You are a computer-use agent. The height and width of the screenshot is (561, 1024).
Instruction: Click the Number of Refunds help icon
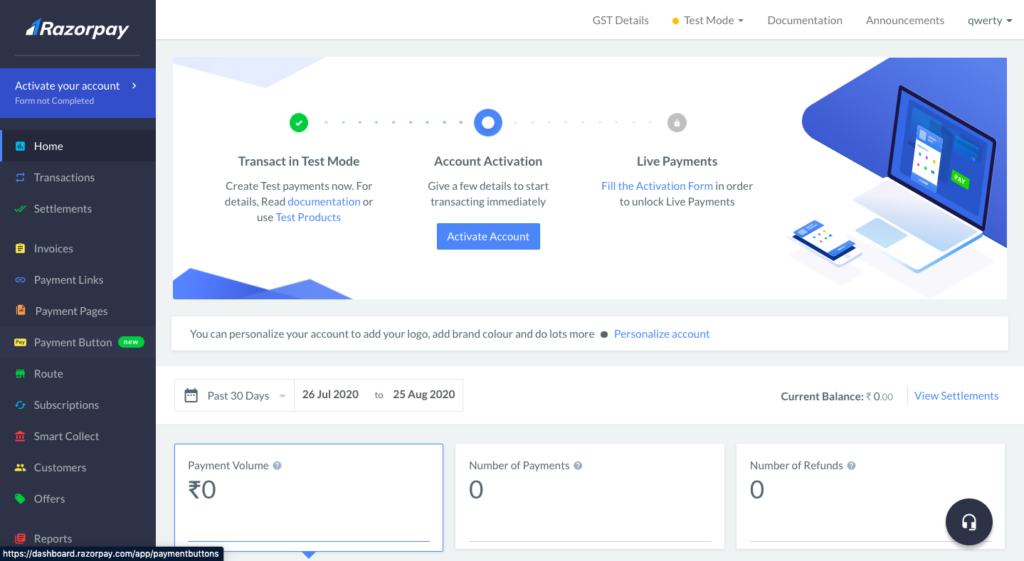(852, 466)
